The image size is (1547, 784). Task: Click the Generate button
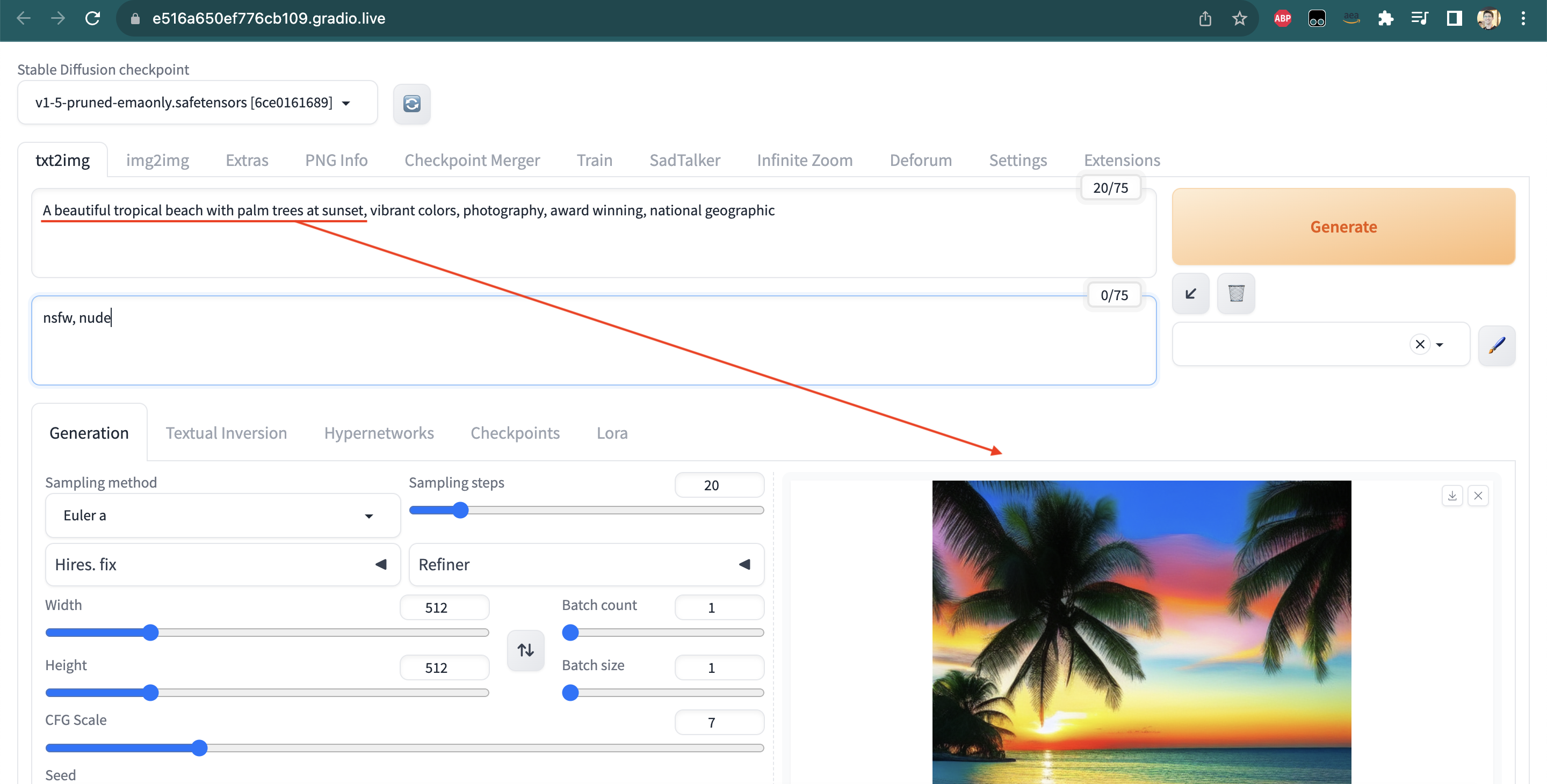(1343, 226)
